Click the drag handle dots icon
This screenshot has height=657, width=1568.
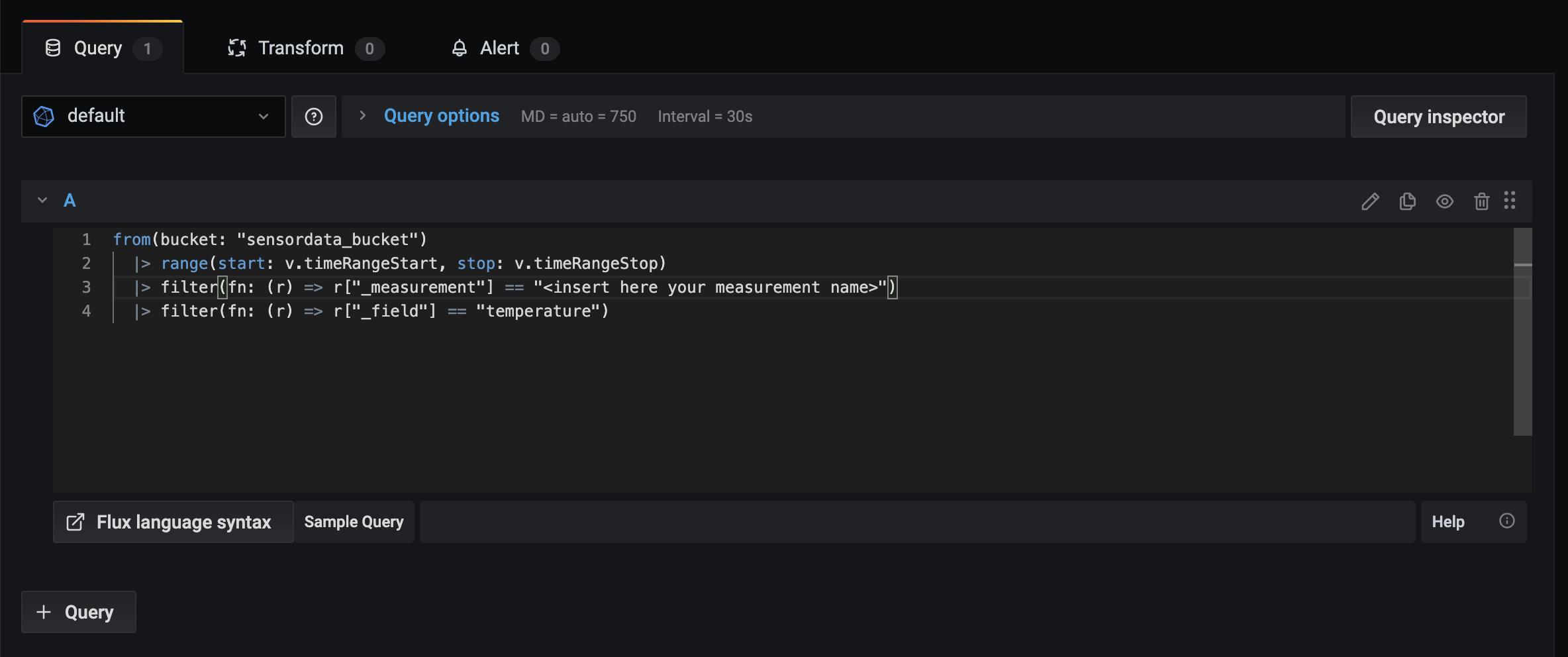point(1510,200)
